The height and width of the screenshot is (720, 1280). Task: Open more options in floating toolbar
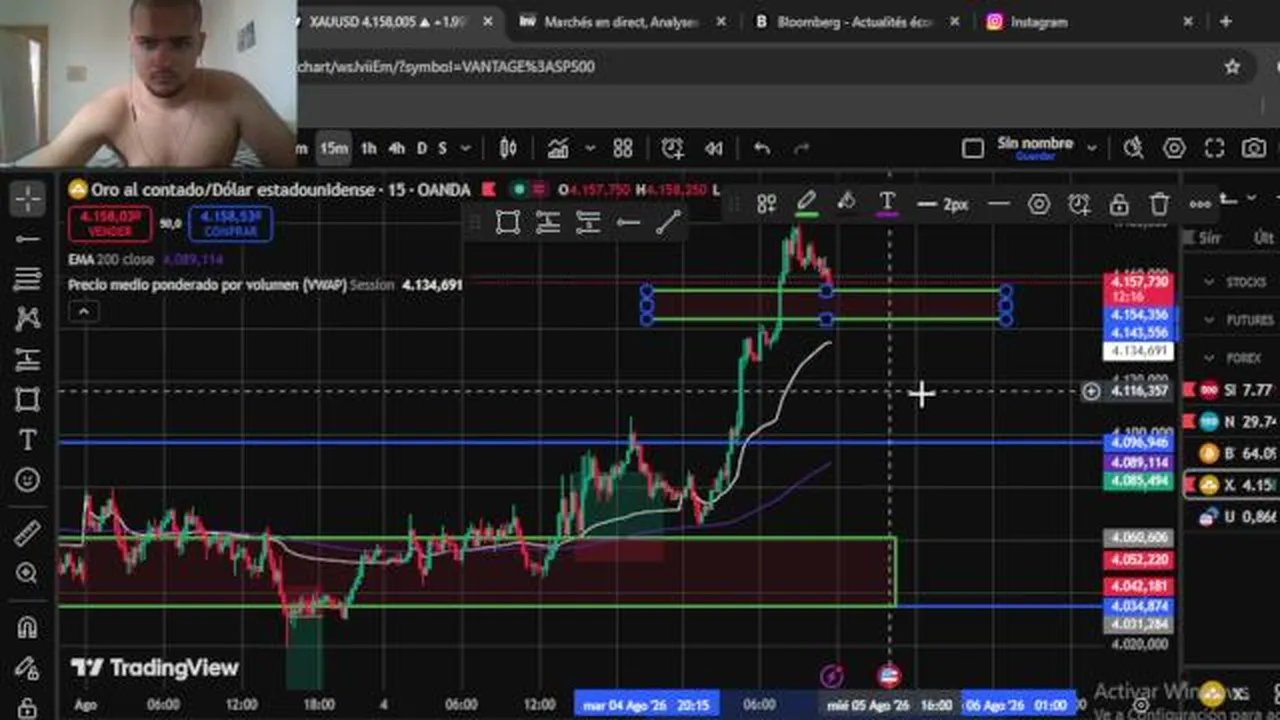pos(1200,204)
